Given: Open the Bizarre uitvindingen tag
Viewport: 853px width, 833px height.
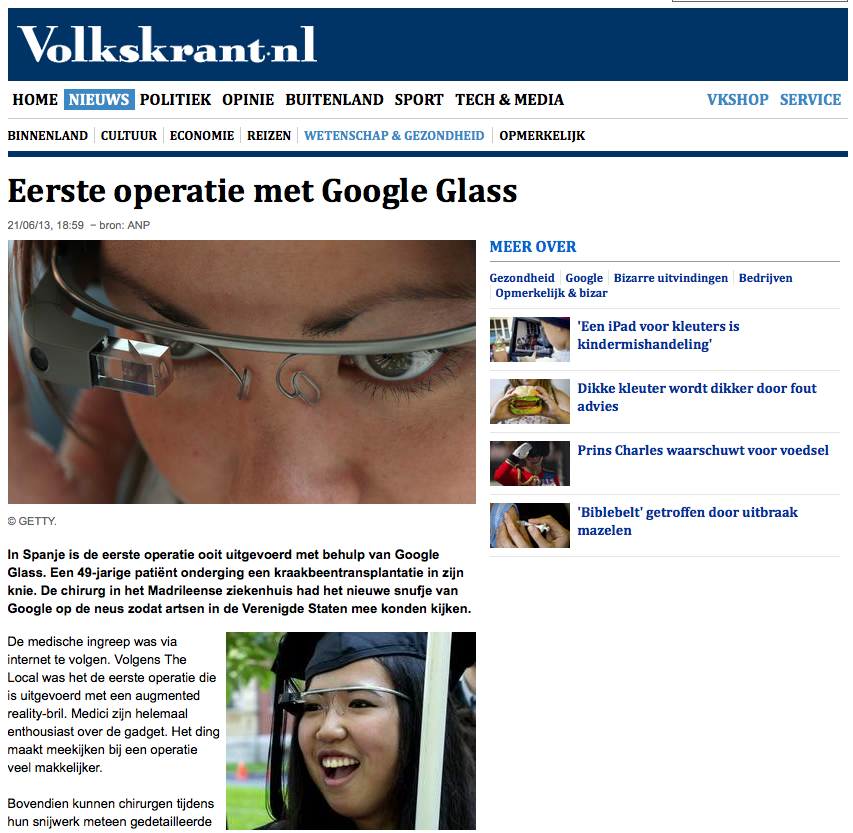Looking at the screenshot, I should [x=671, y=278].
